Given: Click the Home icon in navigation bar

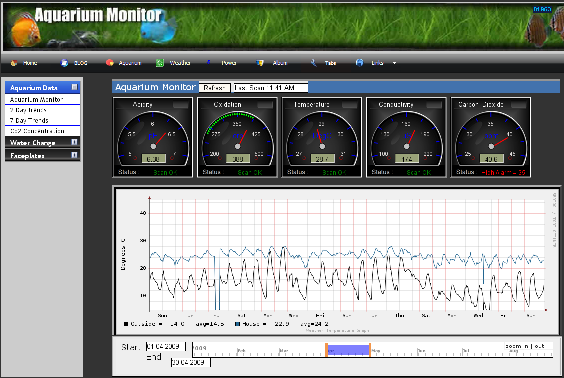Looking at the screenshot, I should click(14, 63).
